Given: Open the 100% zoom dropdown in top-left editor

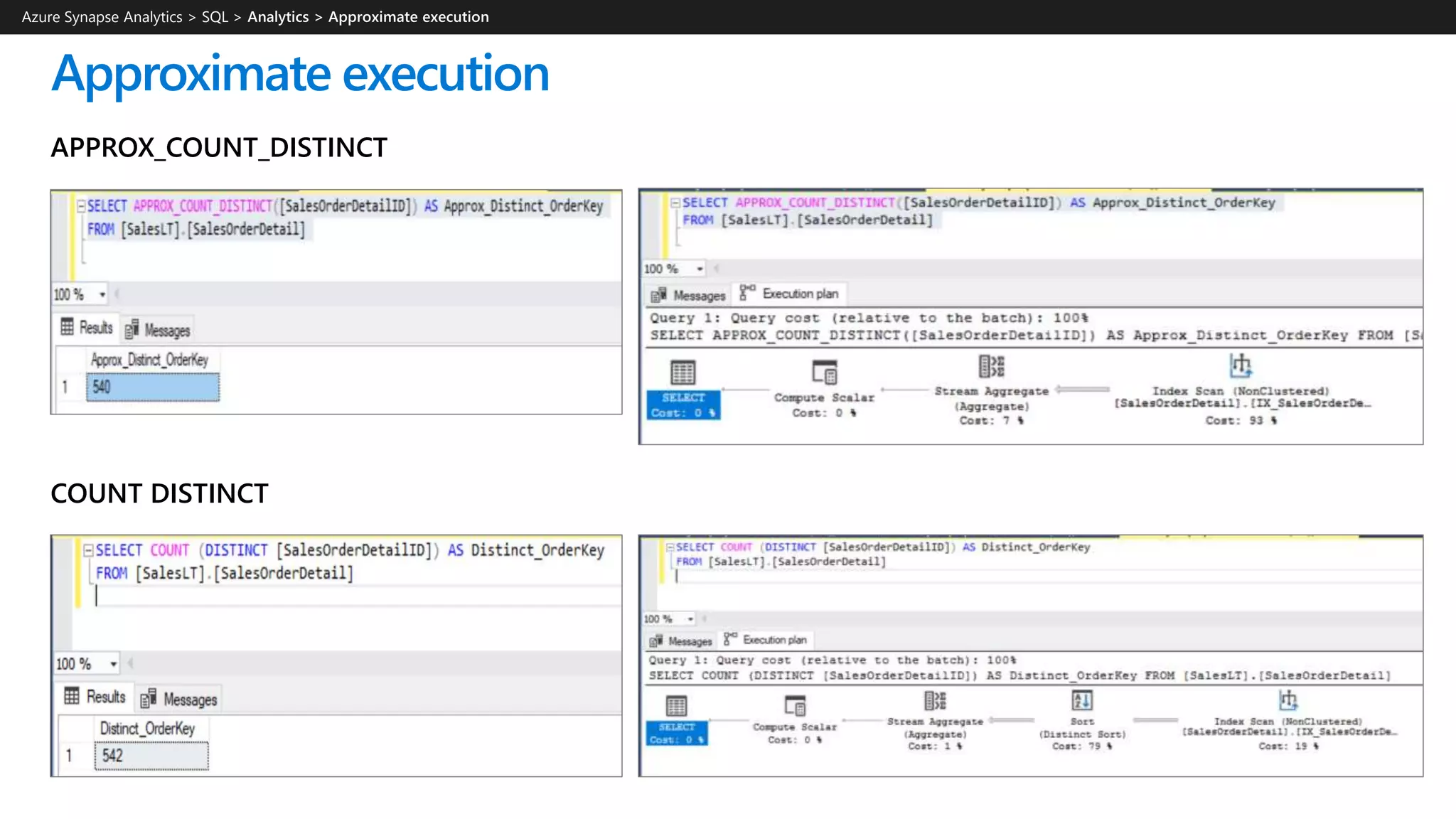Looking at the screenshot, I should click(x=102, y=294).
